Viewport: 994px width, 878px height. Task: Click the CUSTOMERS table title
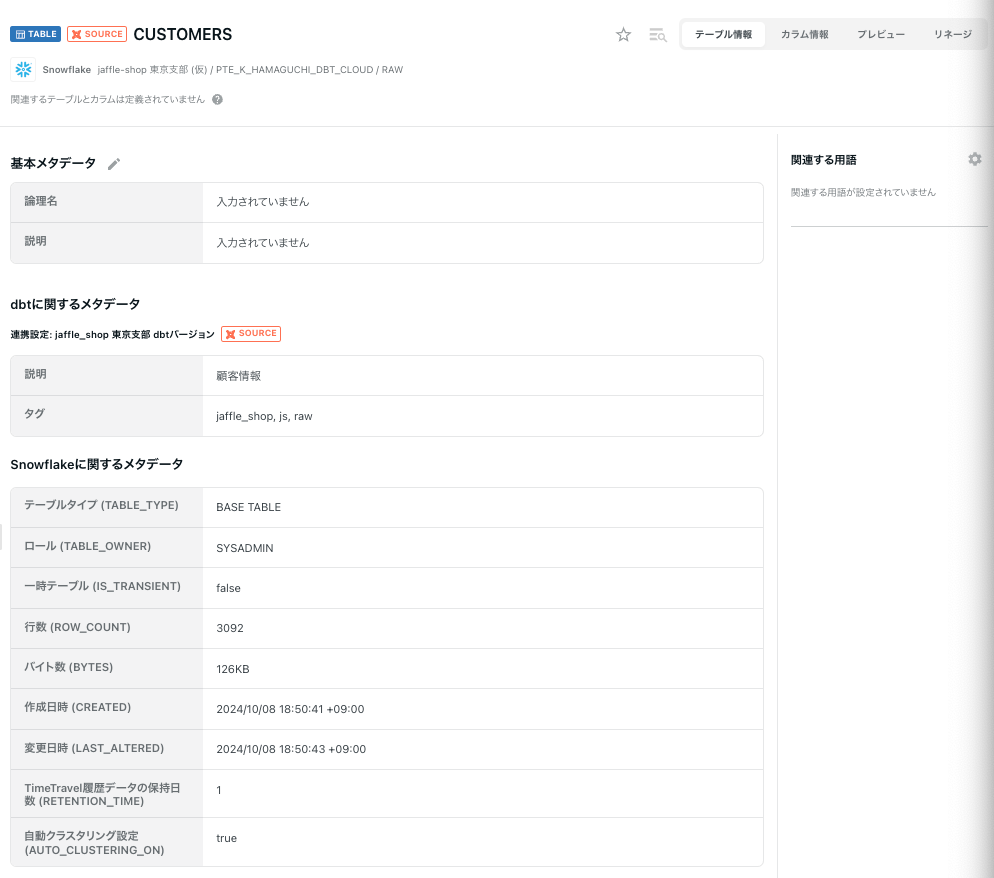(x=183, y=34)
